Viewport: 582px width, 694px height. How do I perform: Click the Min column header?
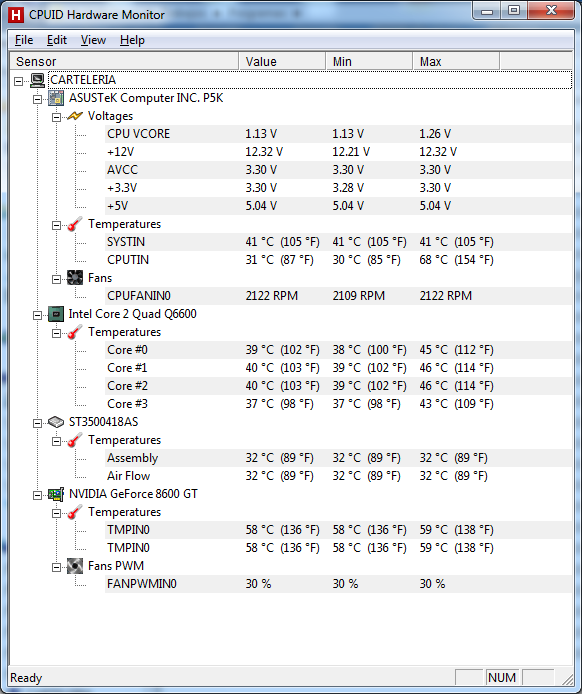(x=369, y=62)
